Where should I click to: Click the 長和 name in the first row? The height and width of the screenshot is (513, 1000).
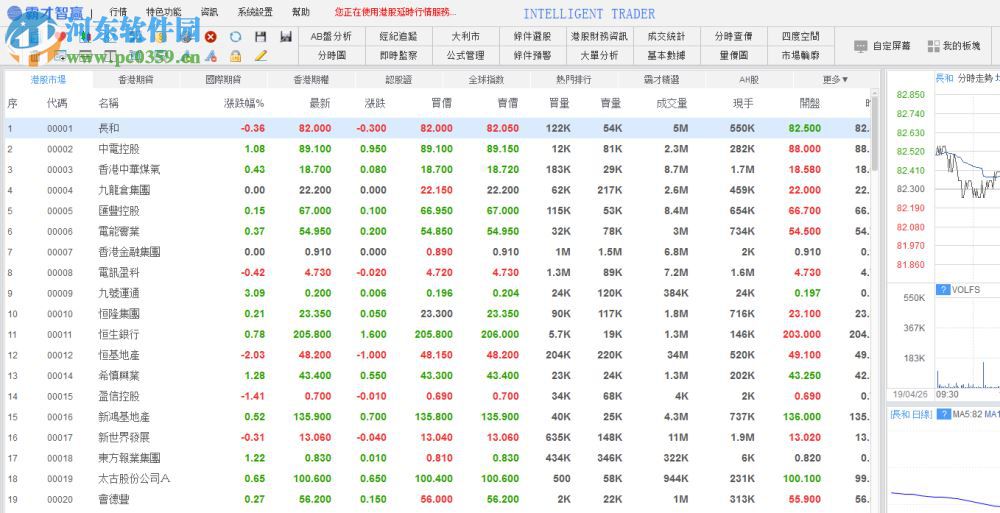tap(108, 128)
